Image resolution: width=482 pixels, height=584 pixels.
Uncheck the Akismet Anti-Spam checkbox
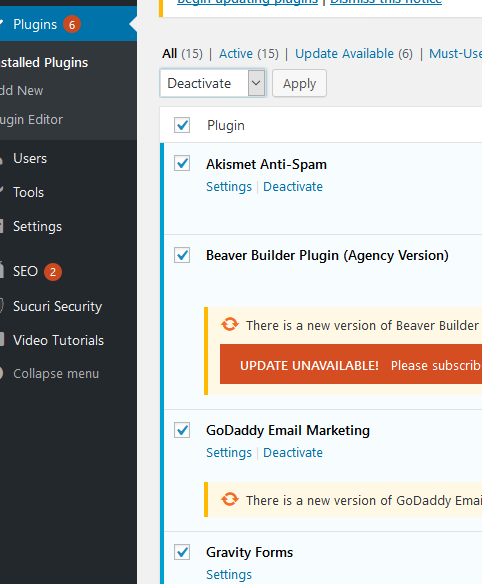[x=182, y=163]
